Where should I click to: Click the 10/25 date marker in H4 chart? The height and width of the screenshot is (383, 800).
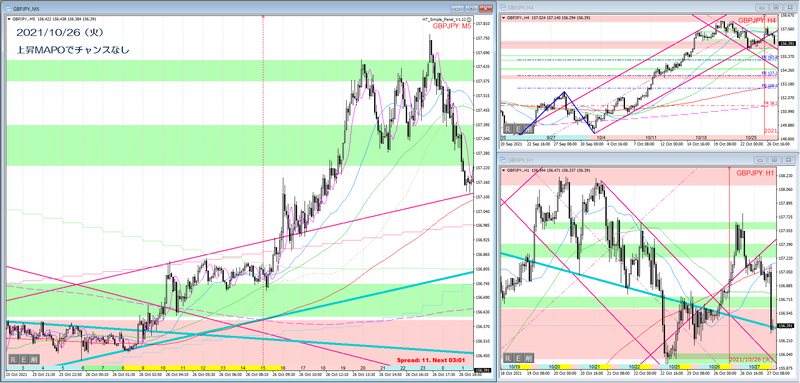click(x=751, y=137)
